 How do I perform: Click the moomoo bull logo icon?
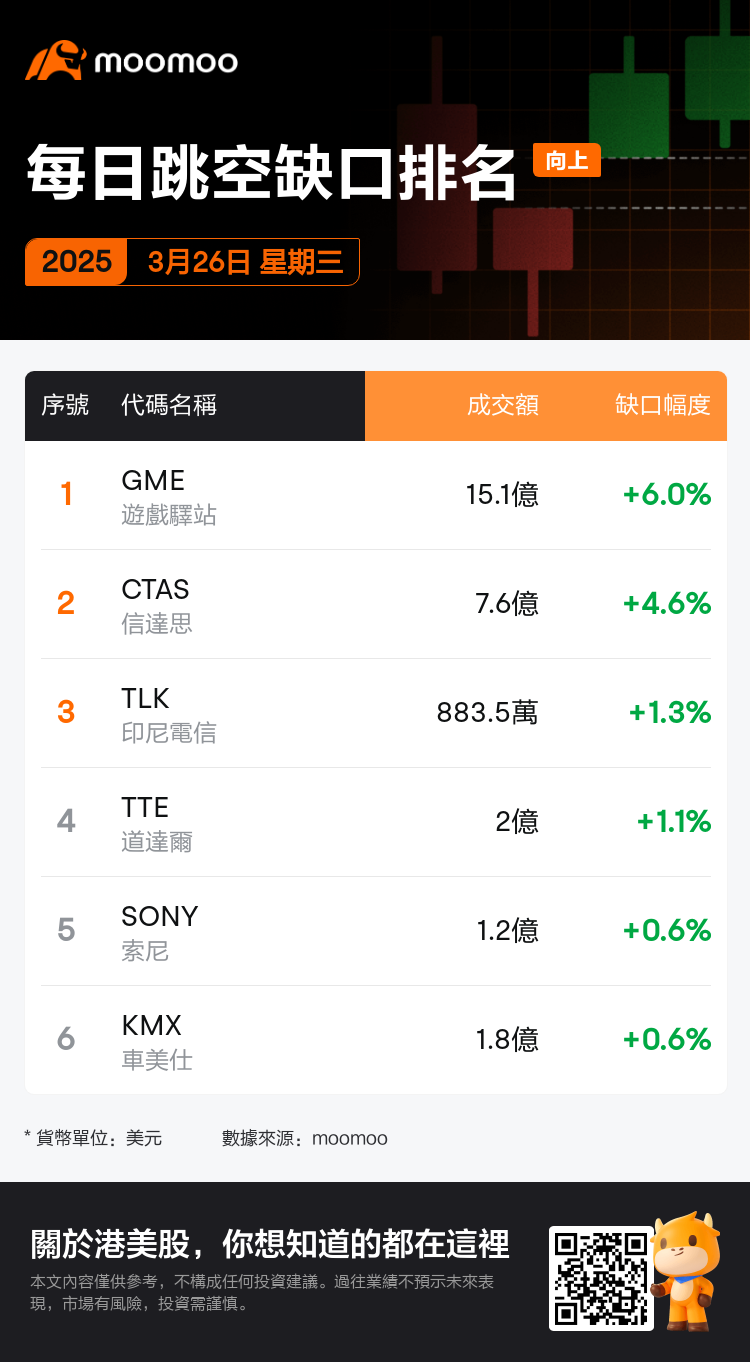[55, 61]
